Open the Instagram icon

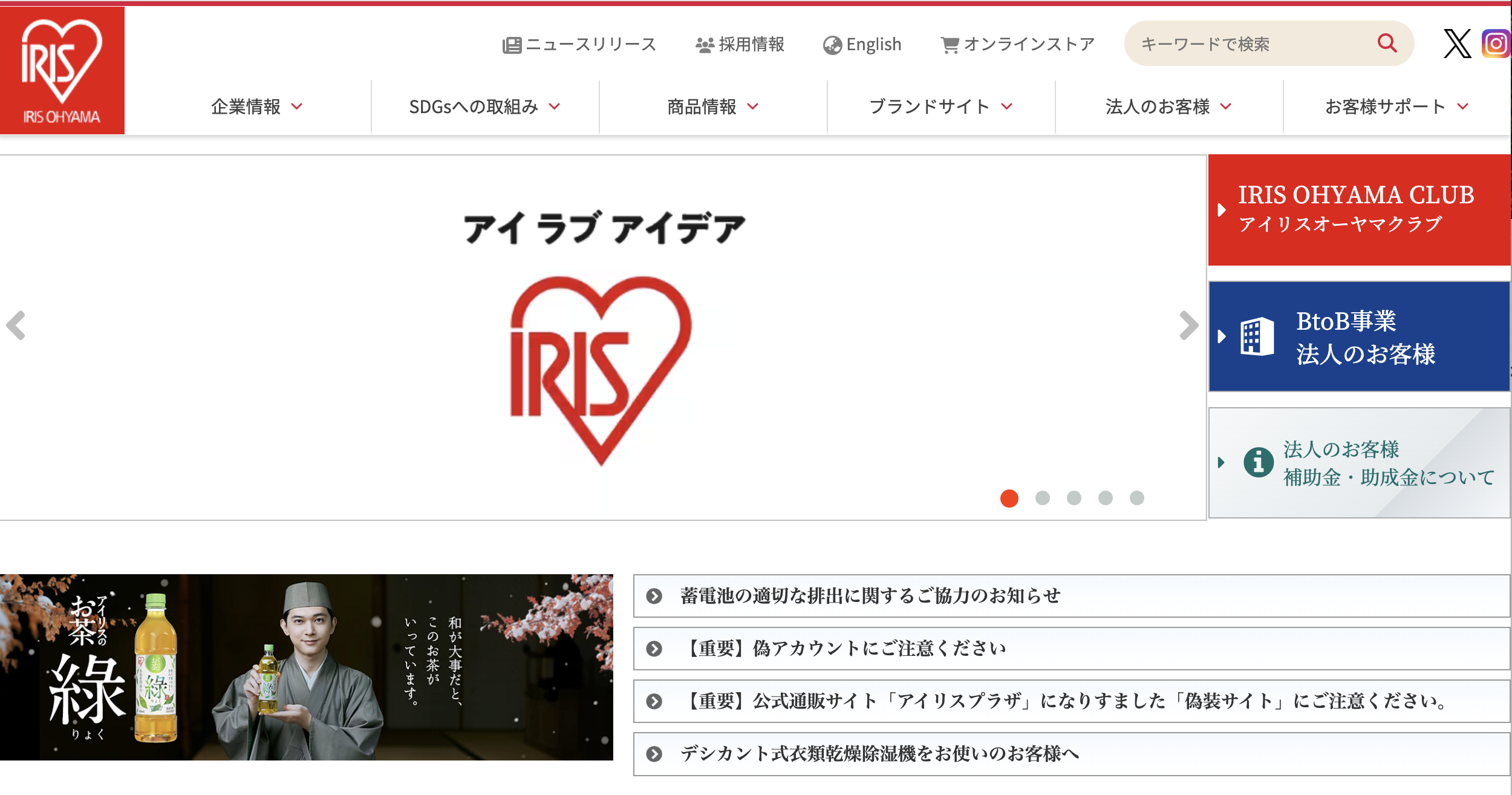coord(1496,44)
